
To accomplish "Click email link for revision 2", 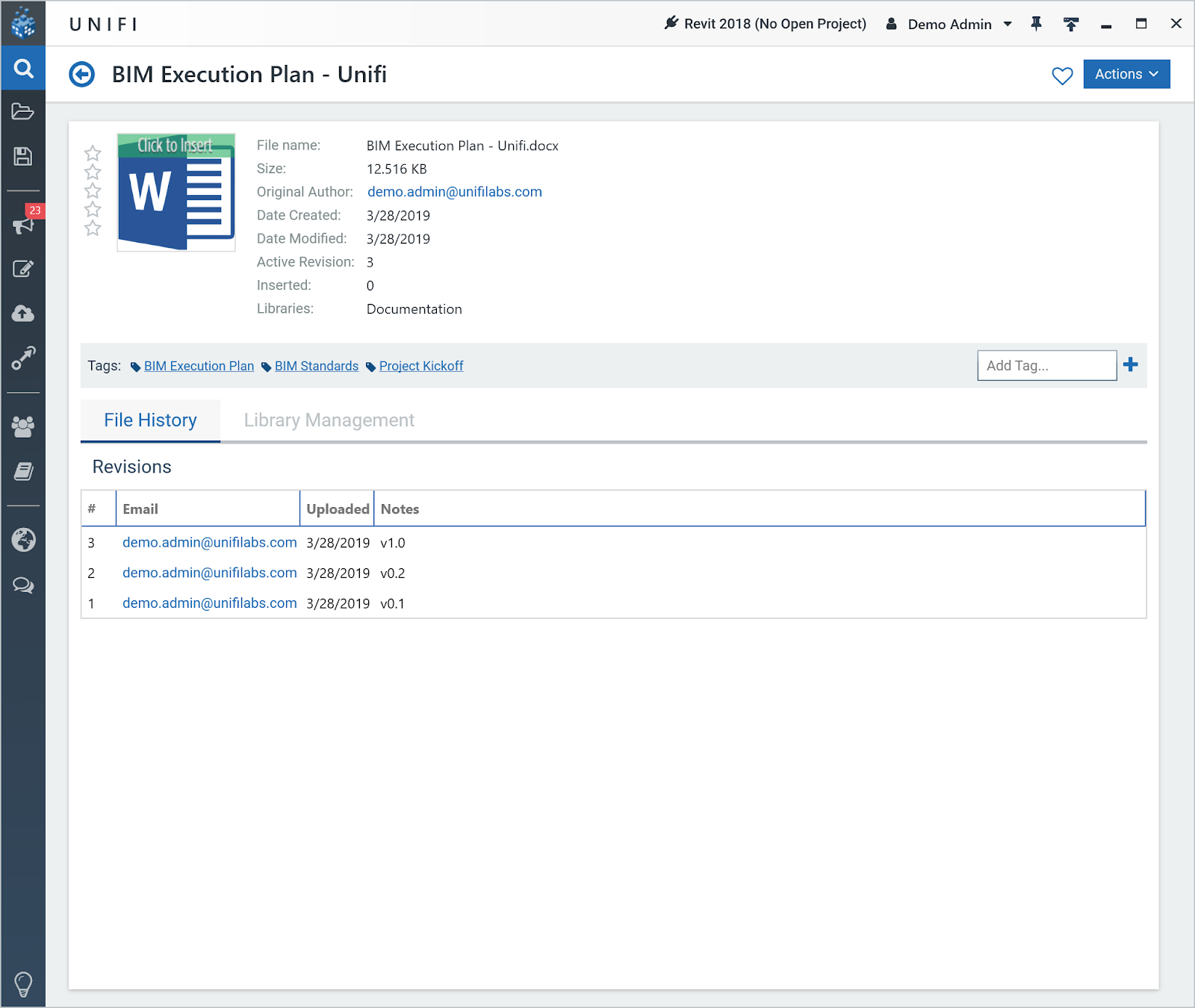I will (x=210, y=573).
